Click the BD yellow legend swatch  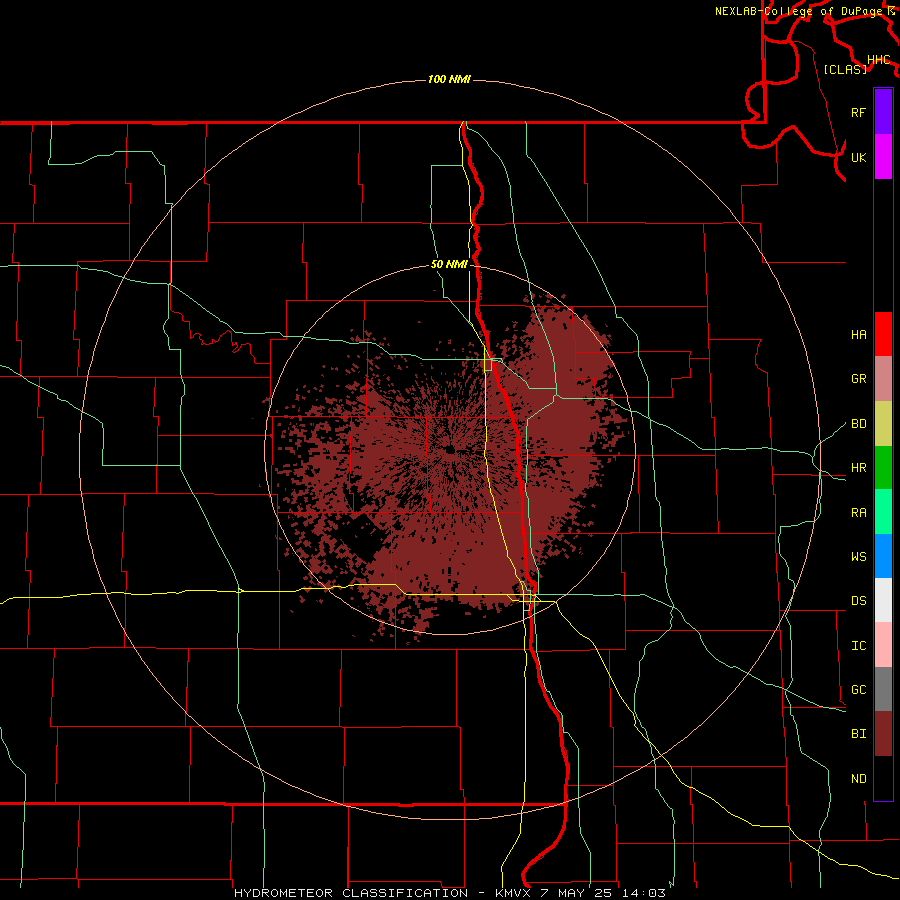[883, 424]
